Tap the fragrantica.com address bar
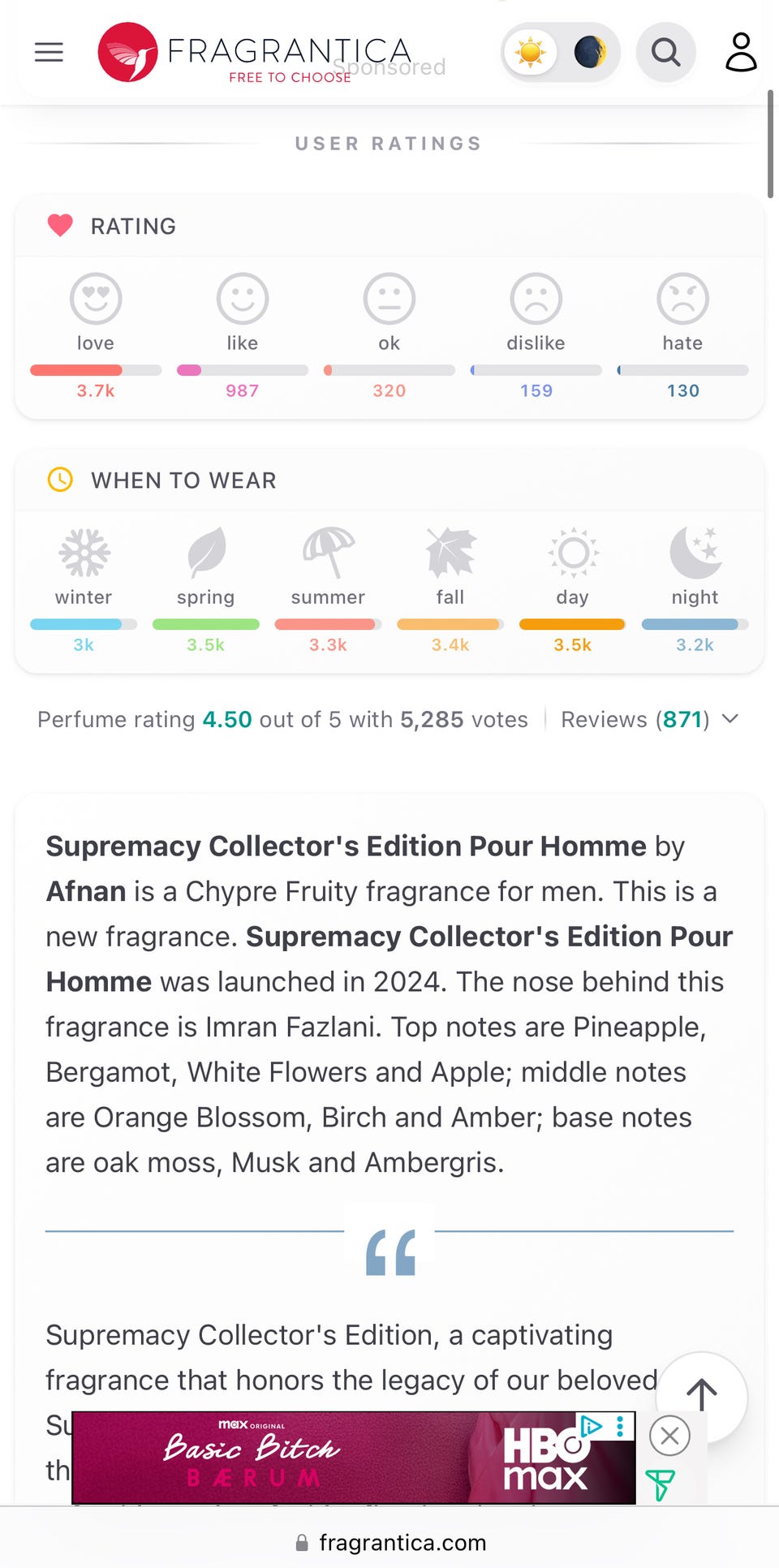 [391, 1542]
